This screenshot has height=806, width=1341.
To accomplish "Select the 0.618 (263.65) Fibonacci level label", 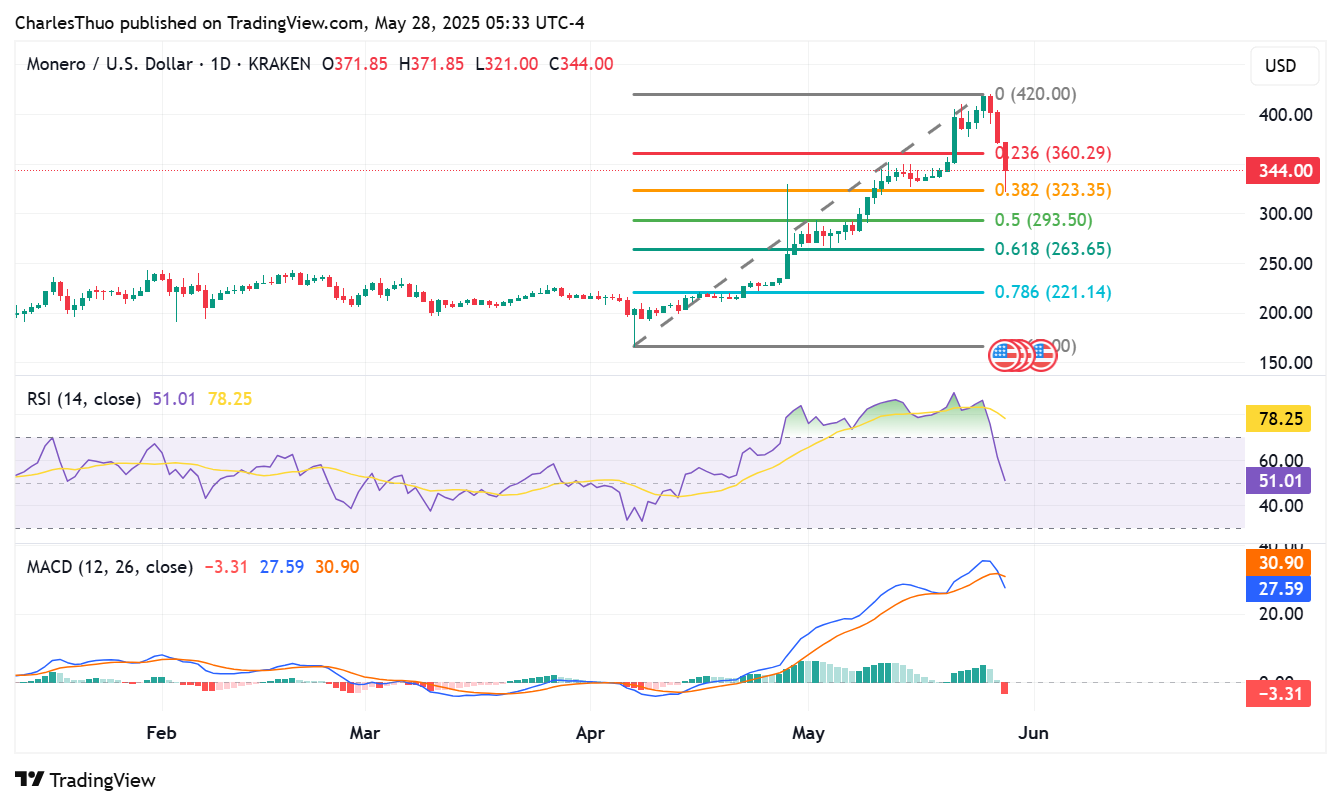I will click(x=1053, y=249).
